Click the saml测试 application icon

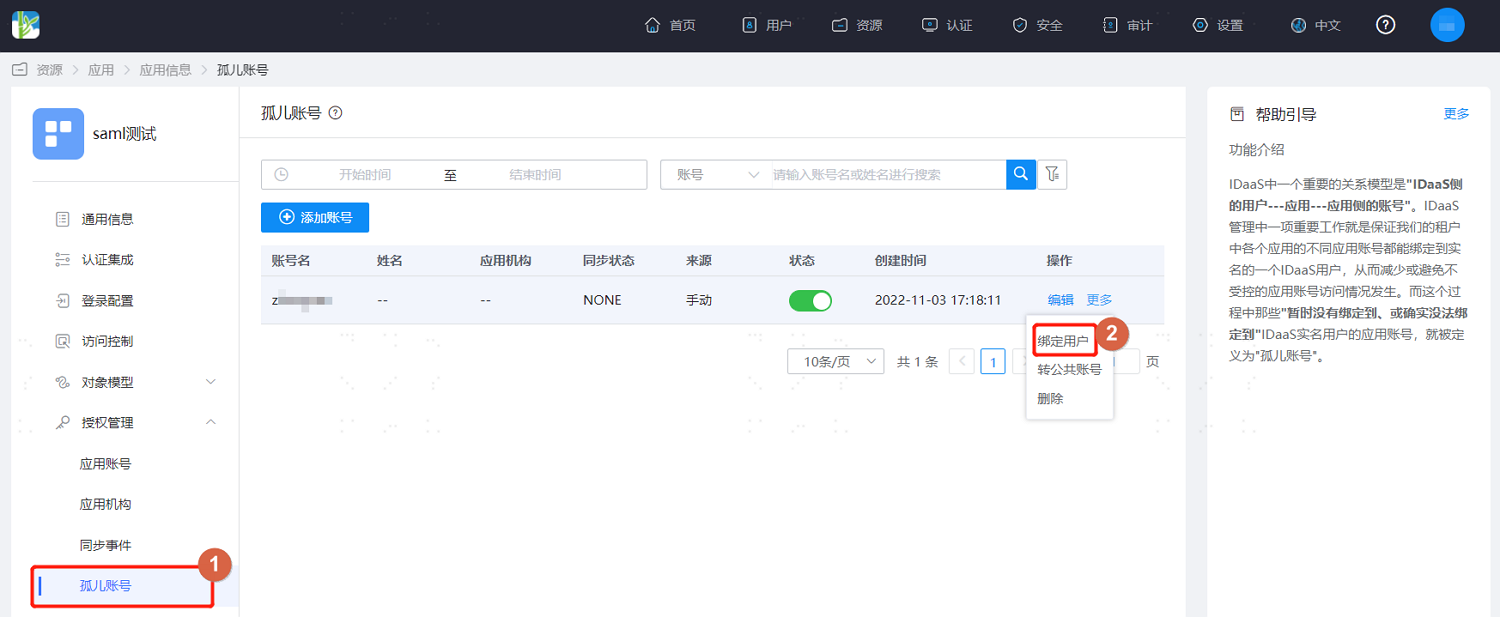[58, 134]
